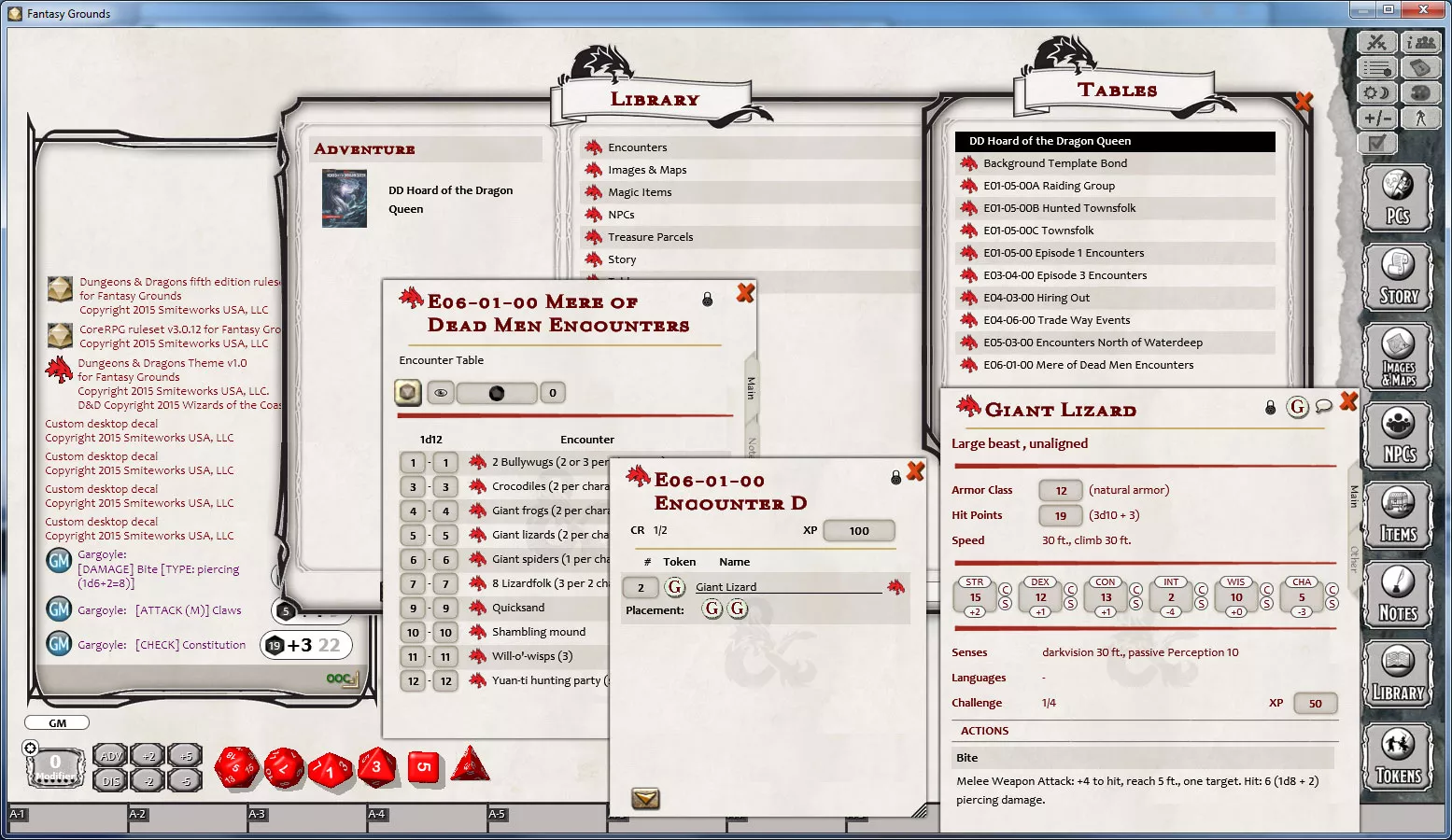Switch to the Main tab of Giant Lizard

[x=1353, y=496]
